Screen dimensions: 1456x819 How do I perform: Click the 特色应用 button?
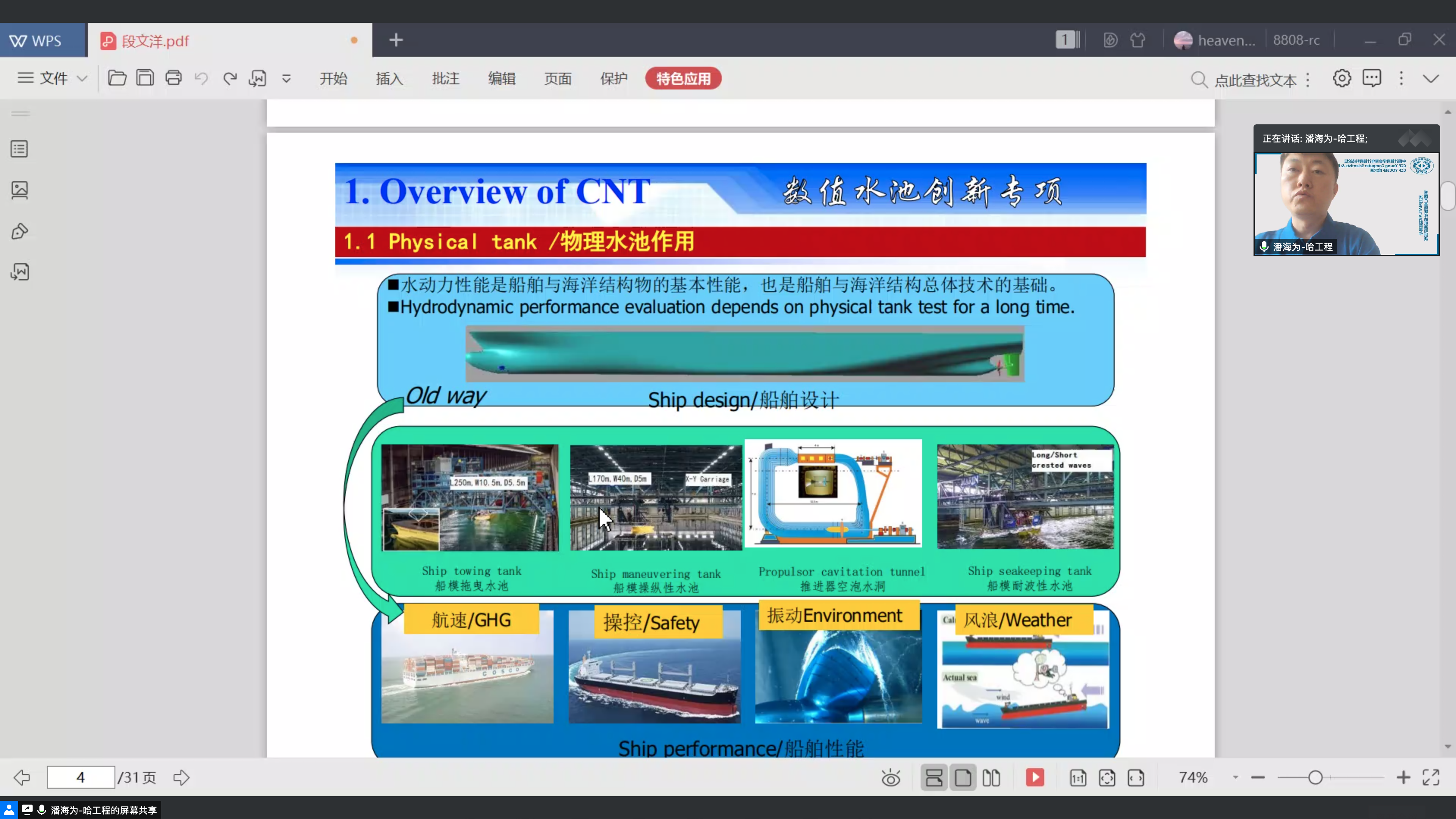pos(683,78)
